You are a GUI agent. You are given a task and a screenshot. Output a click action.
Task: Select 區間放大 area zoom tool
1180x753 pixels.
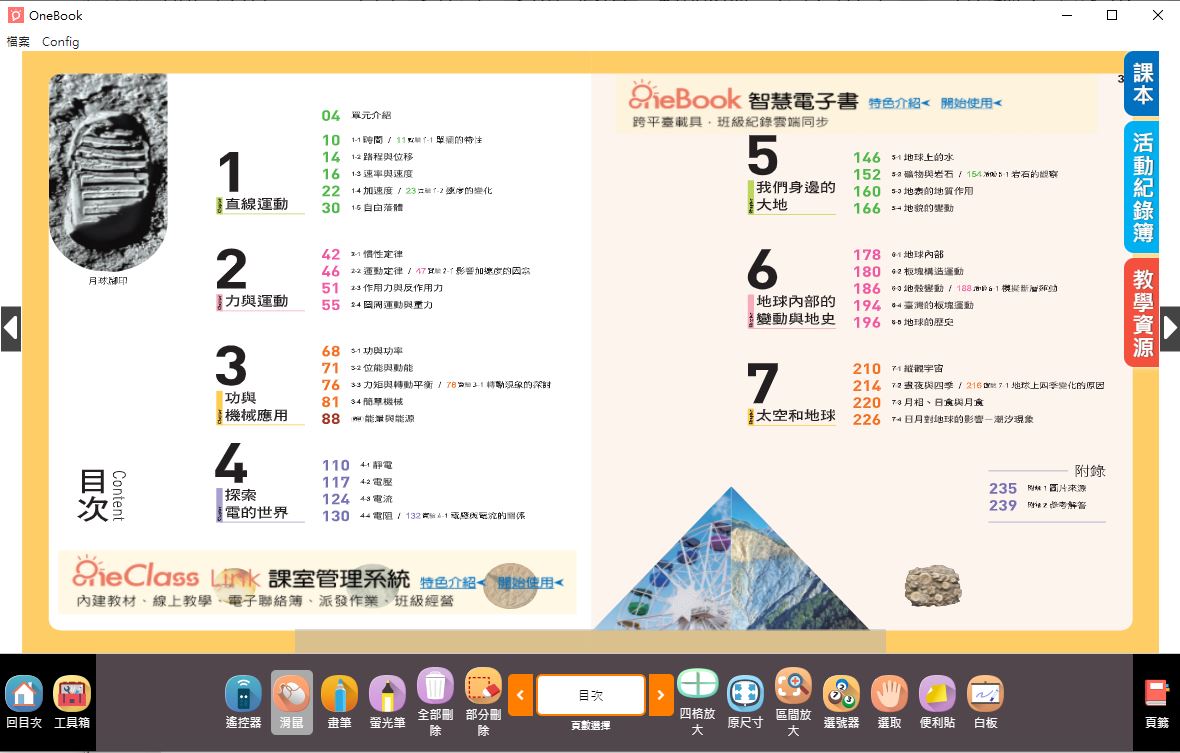[x=793, y=702]
